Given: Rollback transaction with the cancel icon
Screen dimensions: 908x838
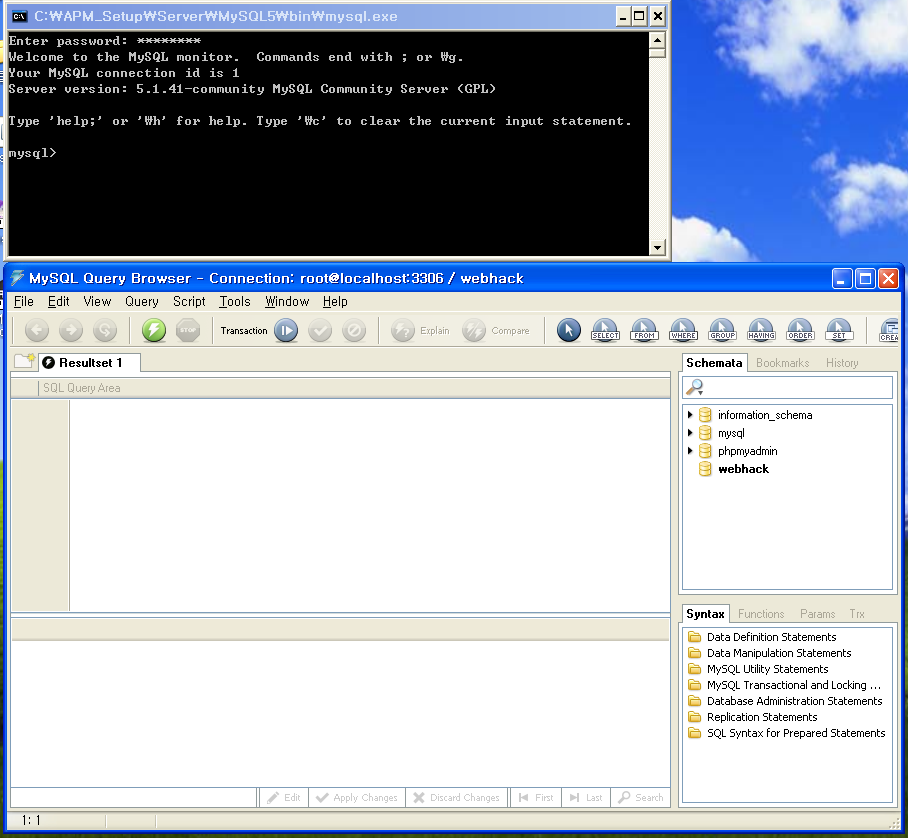Looking at the screenshot, I should (354, 330).
